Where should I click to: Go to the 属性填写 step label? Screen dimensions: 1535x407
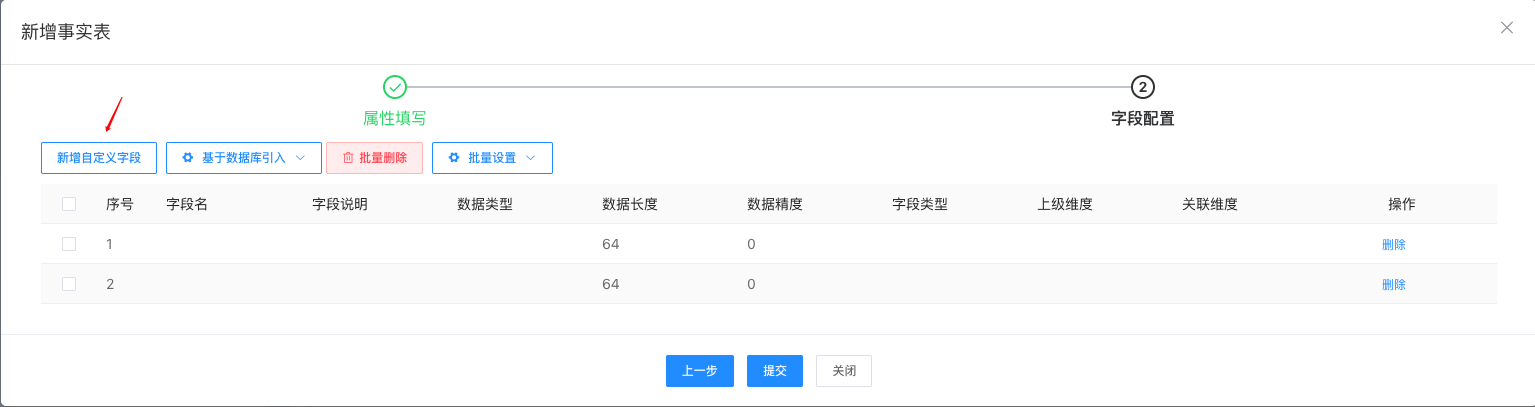point(395,118)
